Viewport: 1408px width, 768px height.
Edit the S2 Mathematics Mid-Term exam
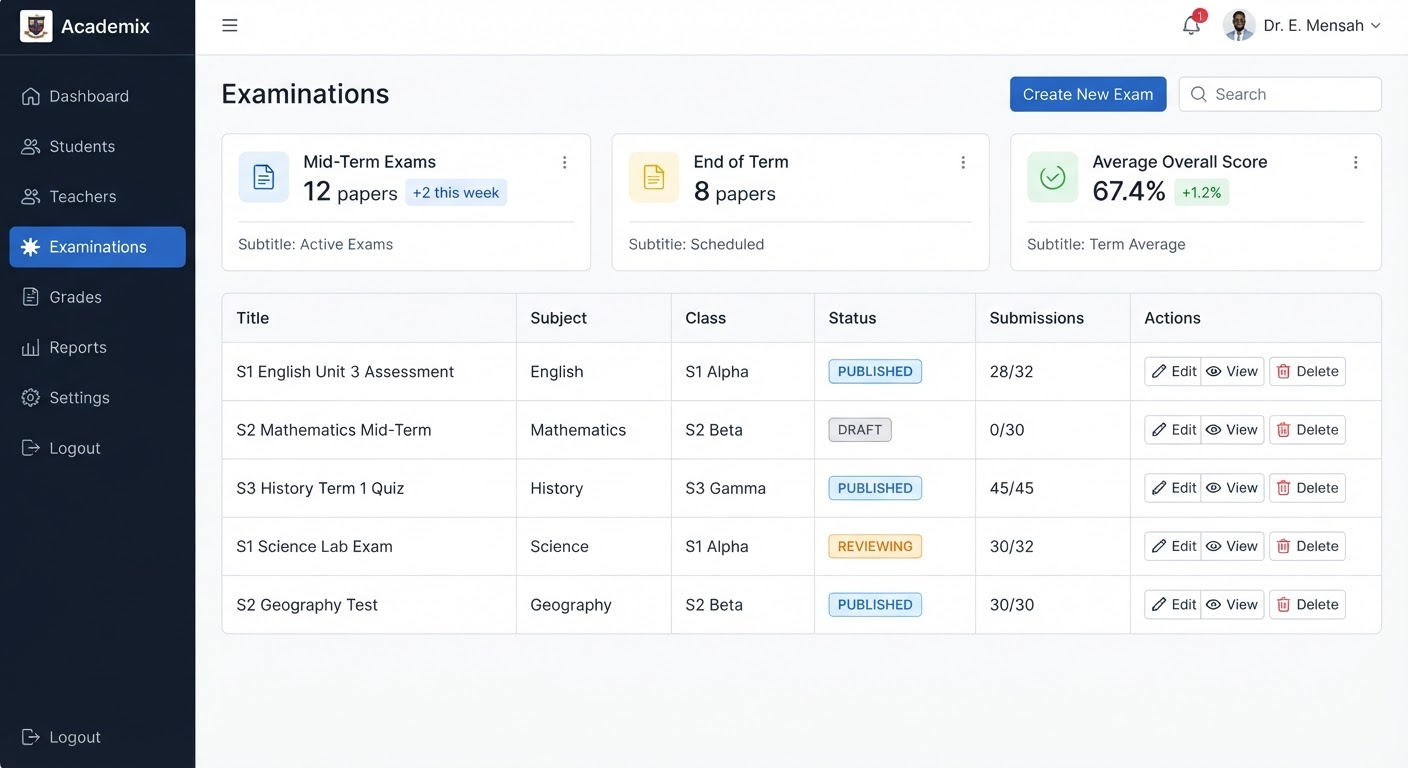(x=1173, y=430)
